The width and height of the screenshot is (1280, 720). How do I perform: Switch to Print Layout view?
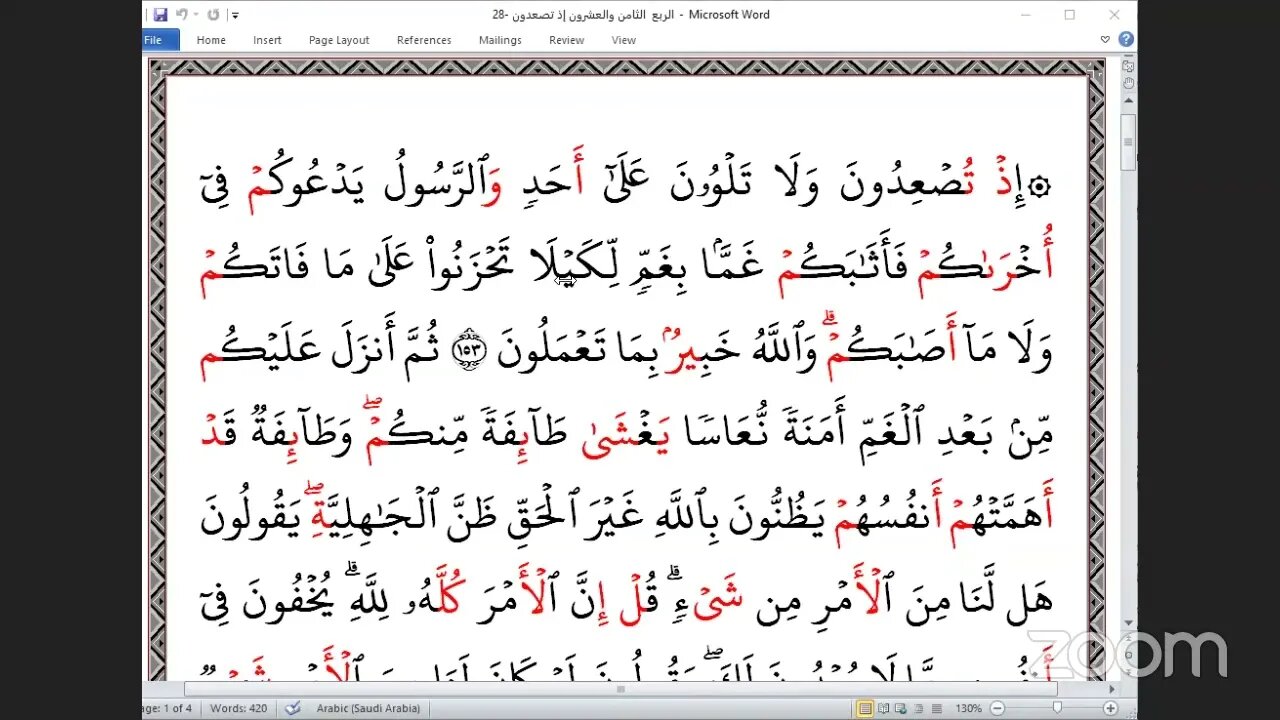(866, 708)
